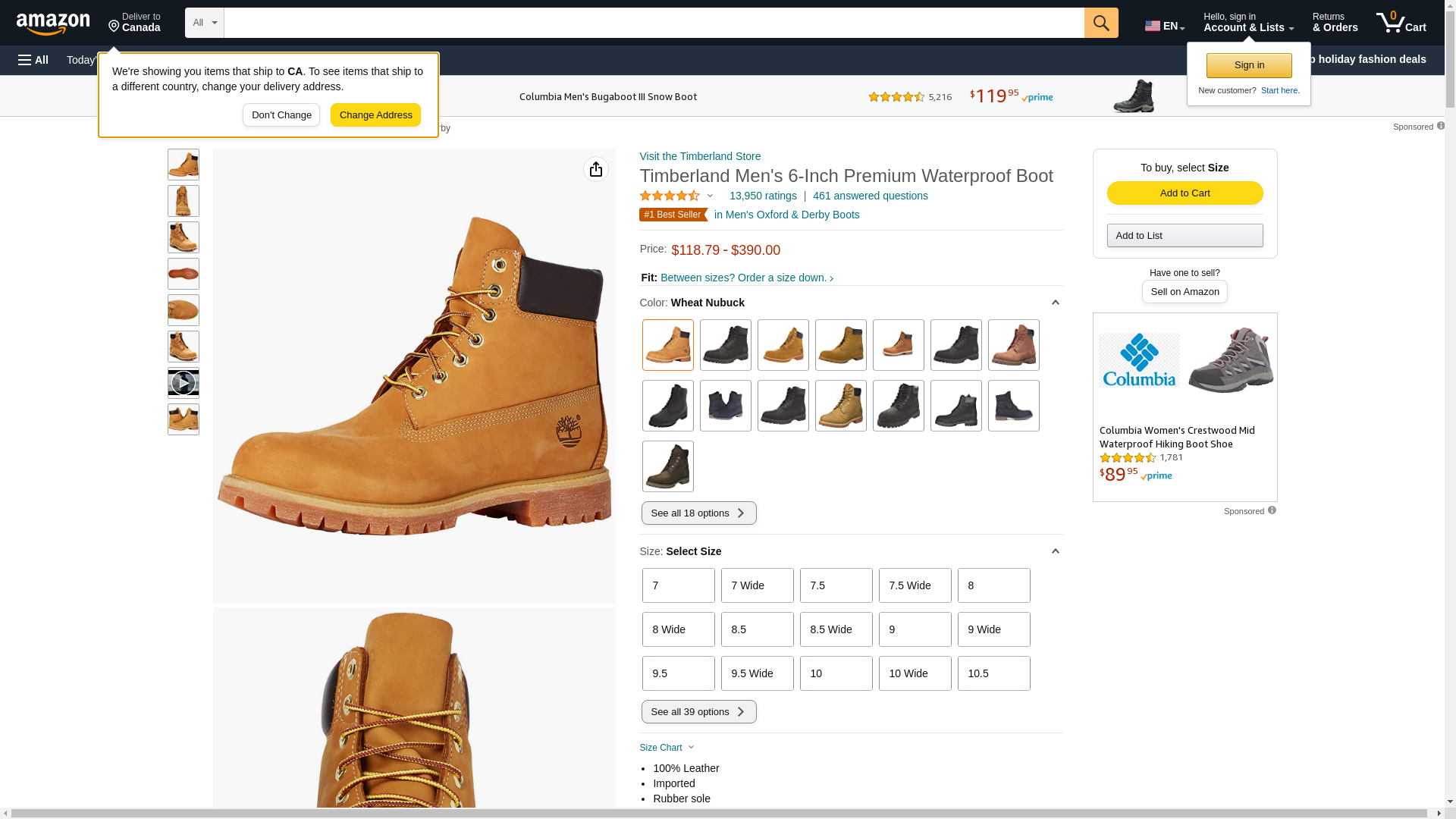Play the product video thumbnail
The height and width of the screenshot is (819, 1456).
click(x=184, y=383)
